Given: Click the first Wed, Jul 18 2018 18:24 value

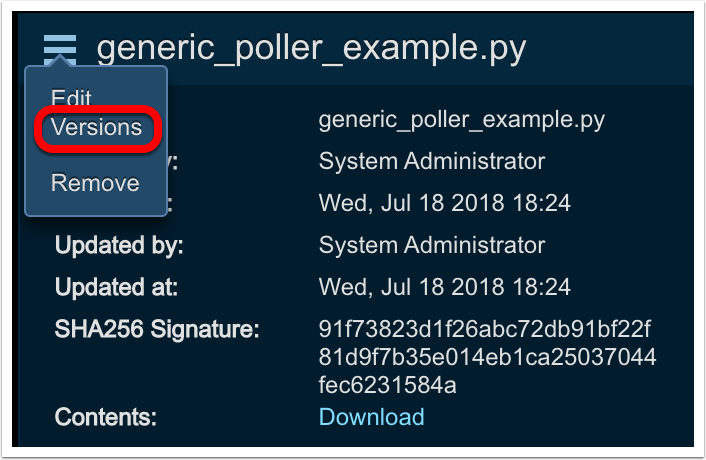Looking at the screenshot, I should tap(444, 203).
